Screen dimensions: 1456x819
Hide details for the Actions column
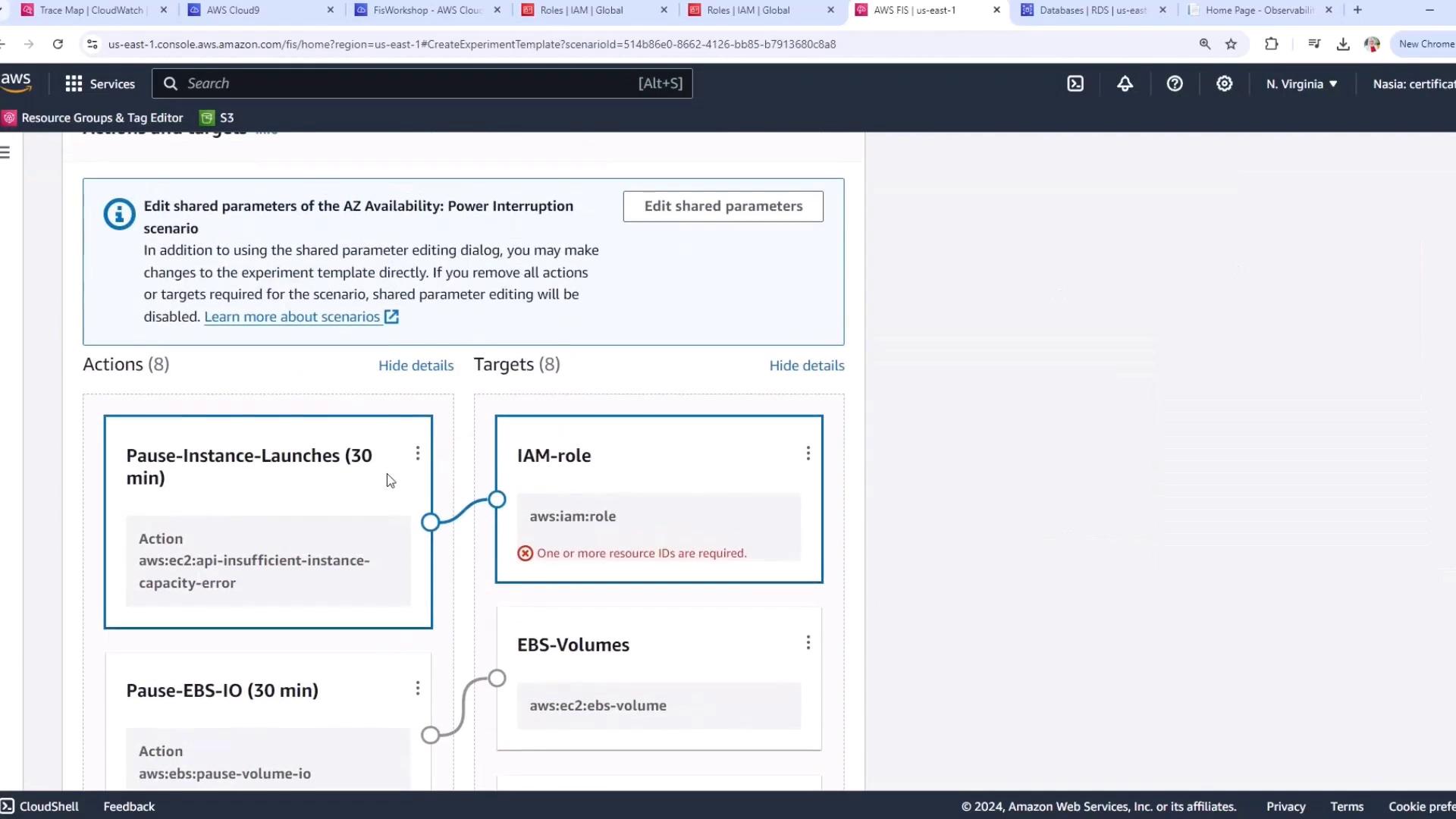(x=416, y=366)
